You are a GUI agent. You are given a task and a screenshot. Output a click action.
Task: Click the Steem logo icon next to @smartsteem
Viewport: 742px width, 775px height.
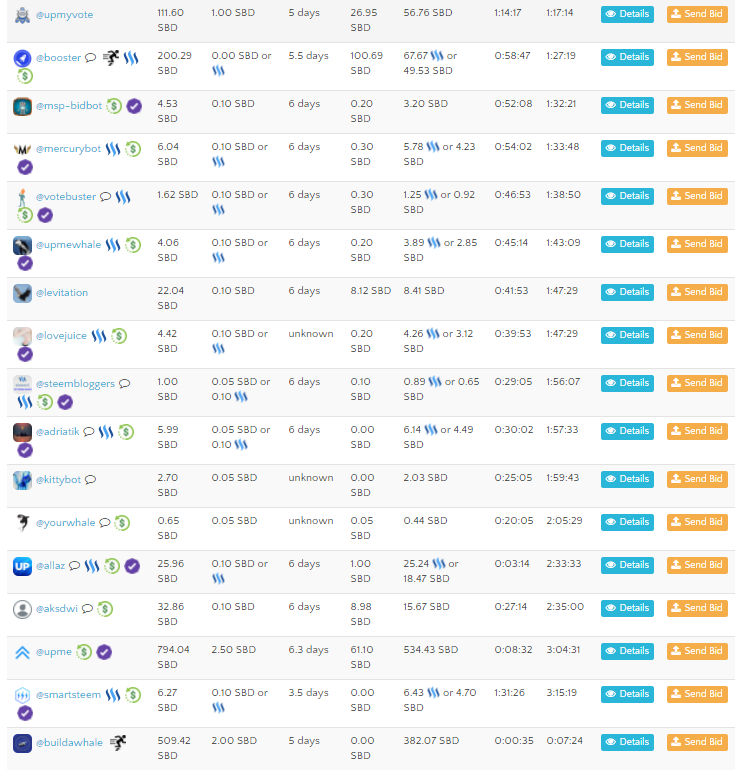coord(113,695)
